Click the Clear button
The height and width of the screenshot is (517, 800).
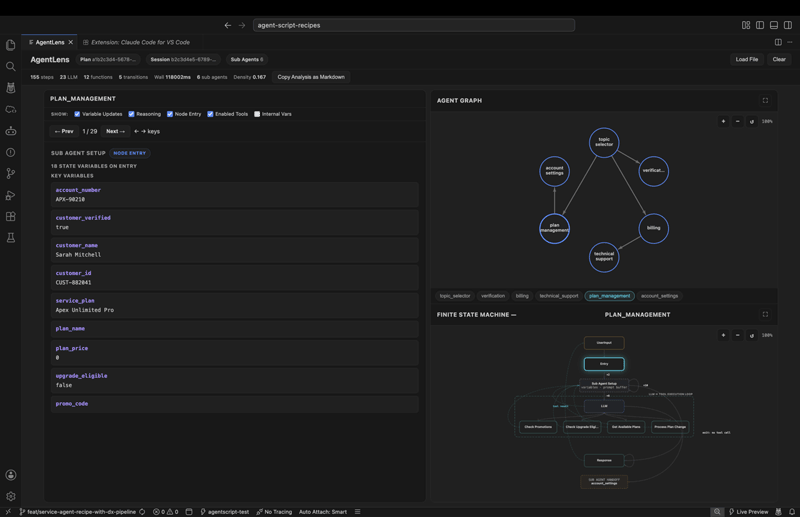779,59
